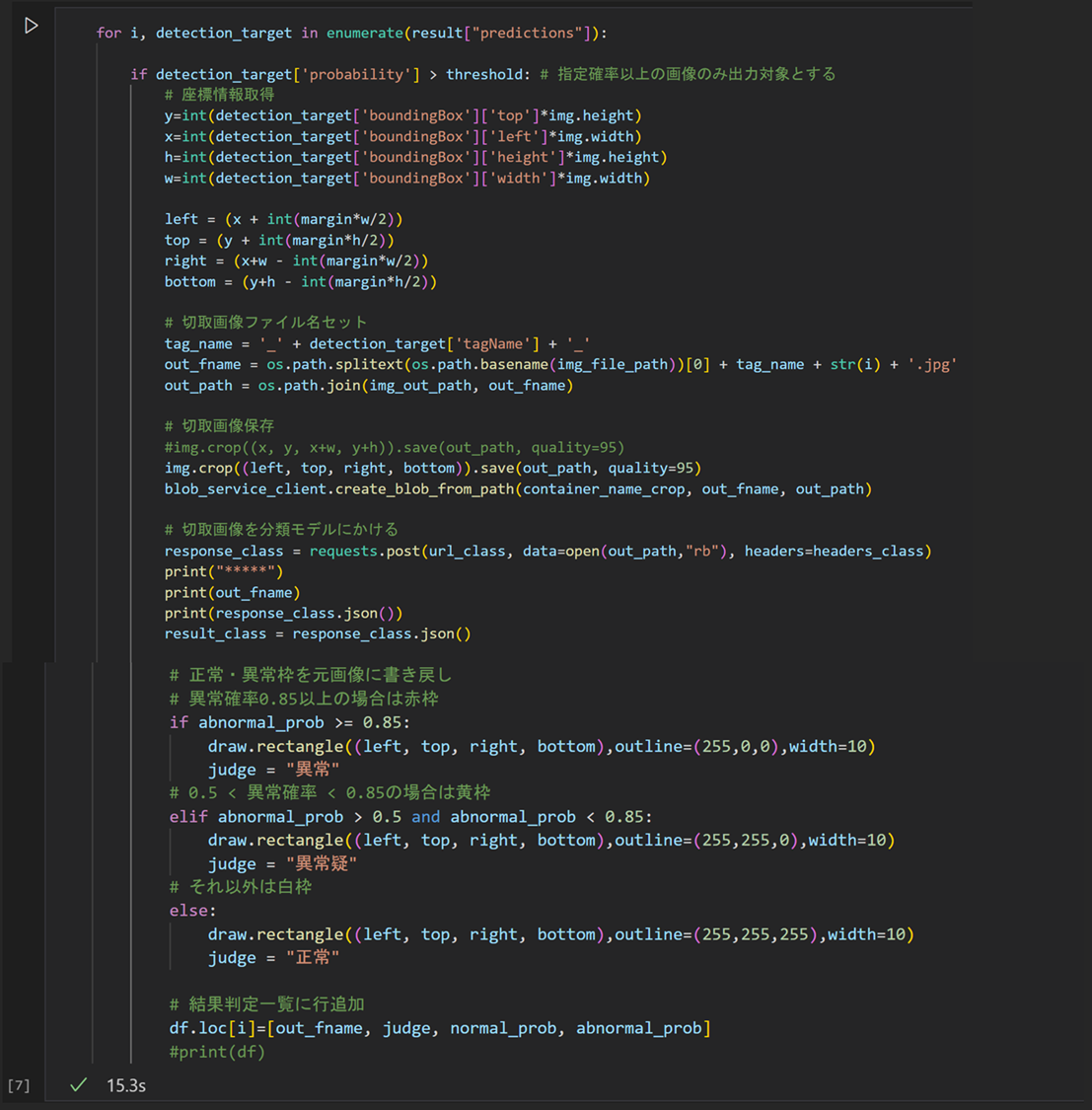Viewport: 1092px width, 1110px height.
Task: Click the green success checkmark icon
Action: pos(78,1084)
